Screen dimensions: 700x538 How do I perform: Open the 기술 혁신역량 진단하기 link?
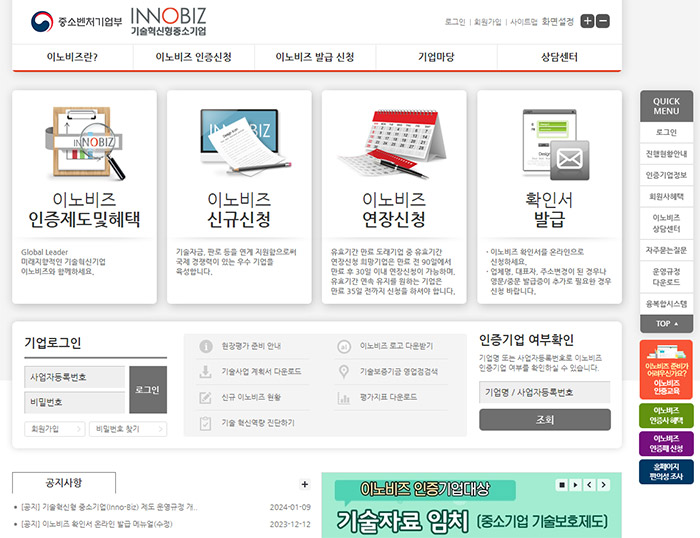(x=258, y=423)
